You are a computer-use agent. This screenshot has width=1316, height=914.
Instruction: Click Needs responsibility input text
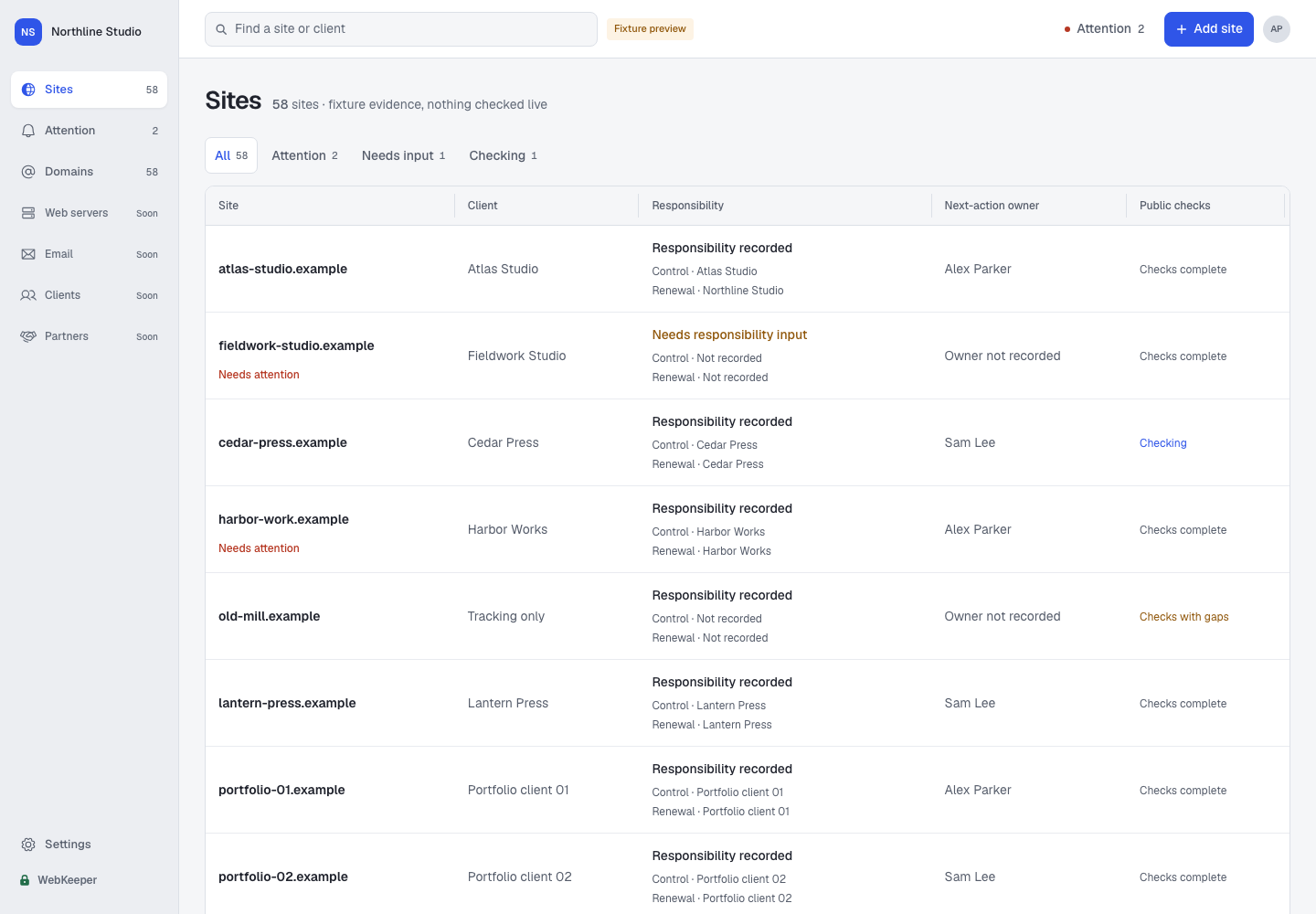point(729,335)
